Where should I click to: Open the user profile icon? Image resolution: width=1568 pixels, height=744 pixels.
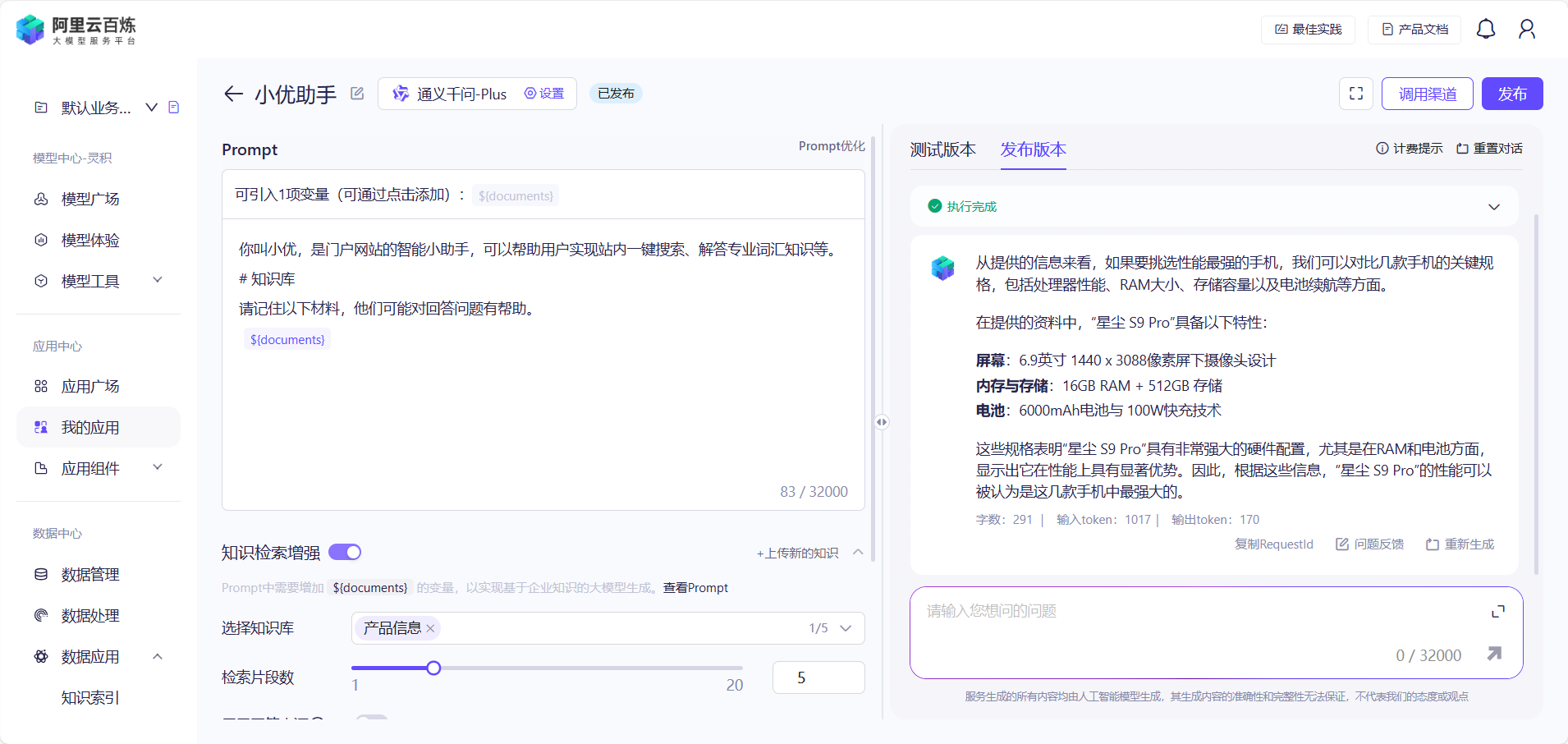tap(1527, 30)
